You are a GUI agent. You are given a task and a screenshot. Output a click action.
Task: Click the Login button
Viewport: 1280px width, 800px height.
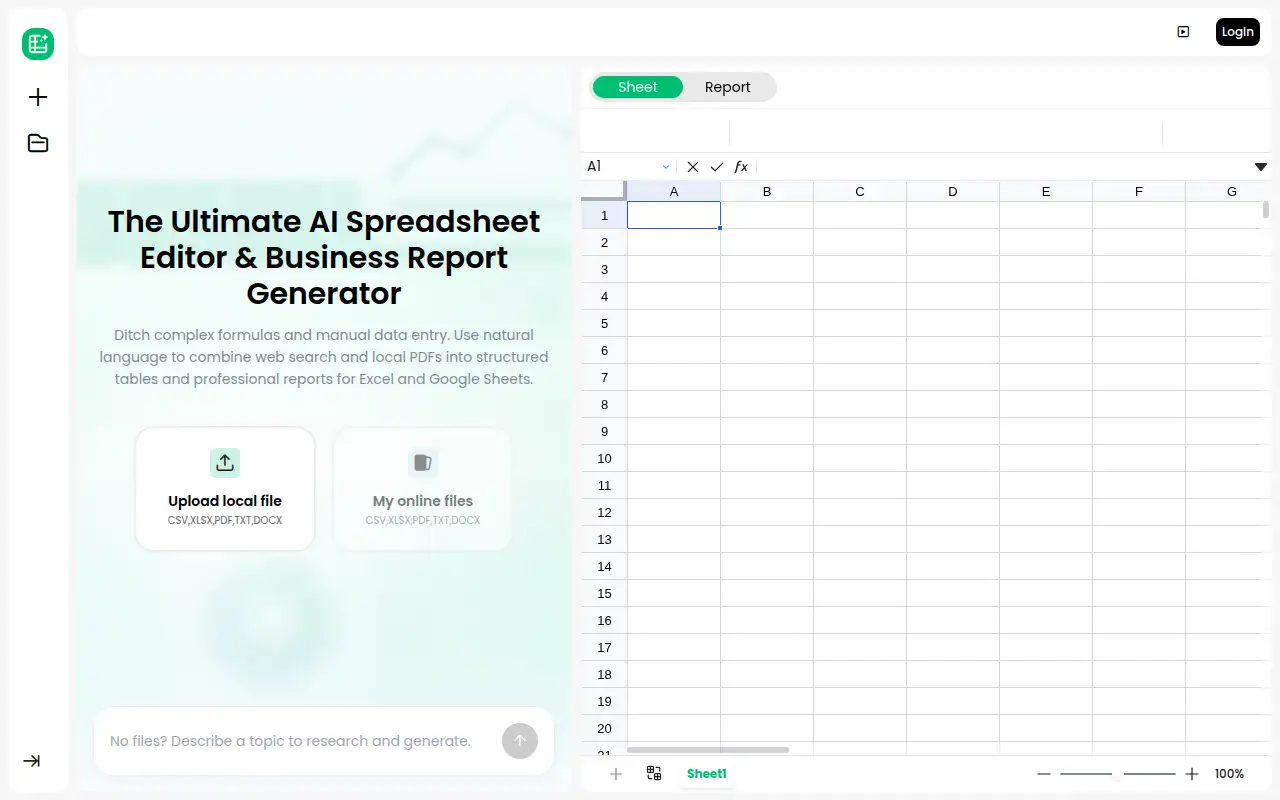pos(1238,32)
